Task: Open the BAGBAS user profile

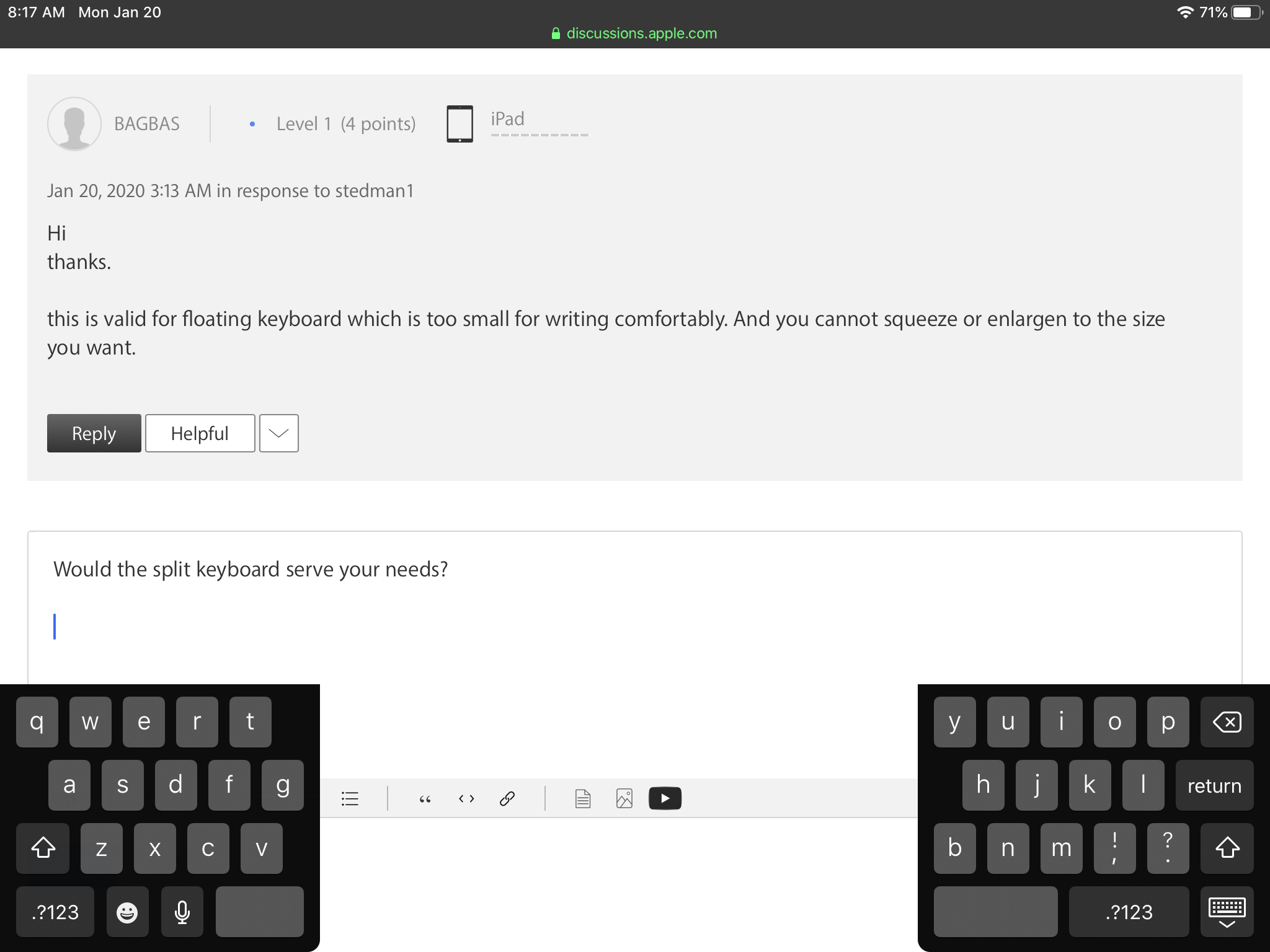Action: click(x=147, y=124)
